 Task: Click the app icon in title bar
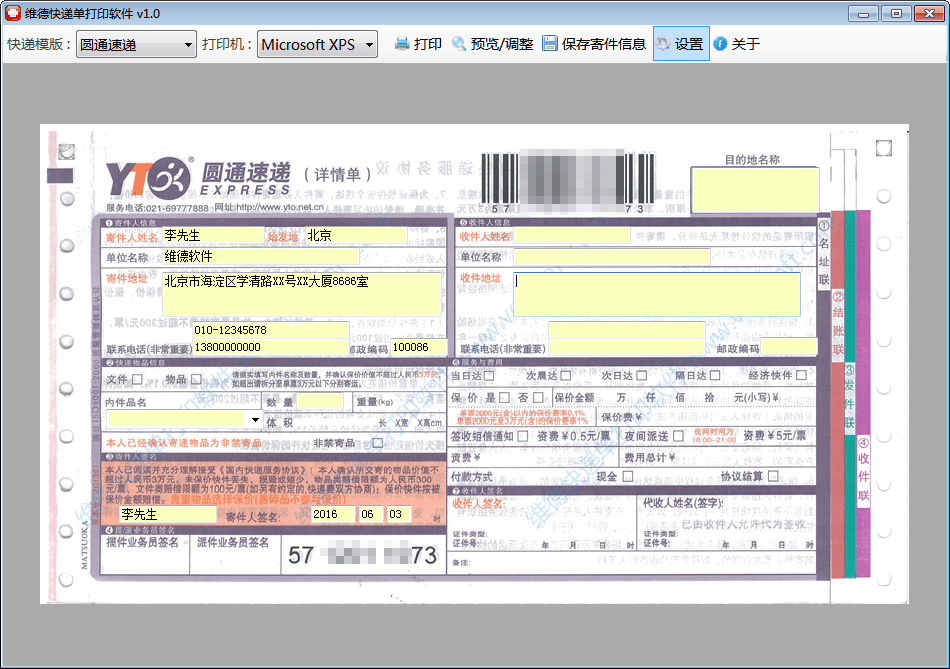point(12,13)
